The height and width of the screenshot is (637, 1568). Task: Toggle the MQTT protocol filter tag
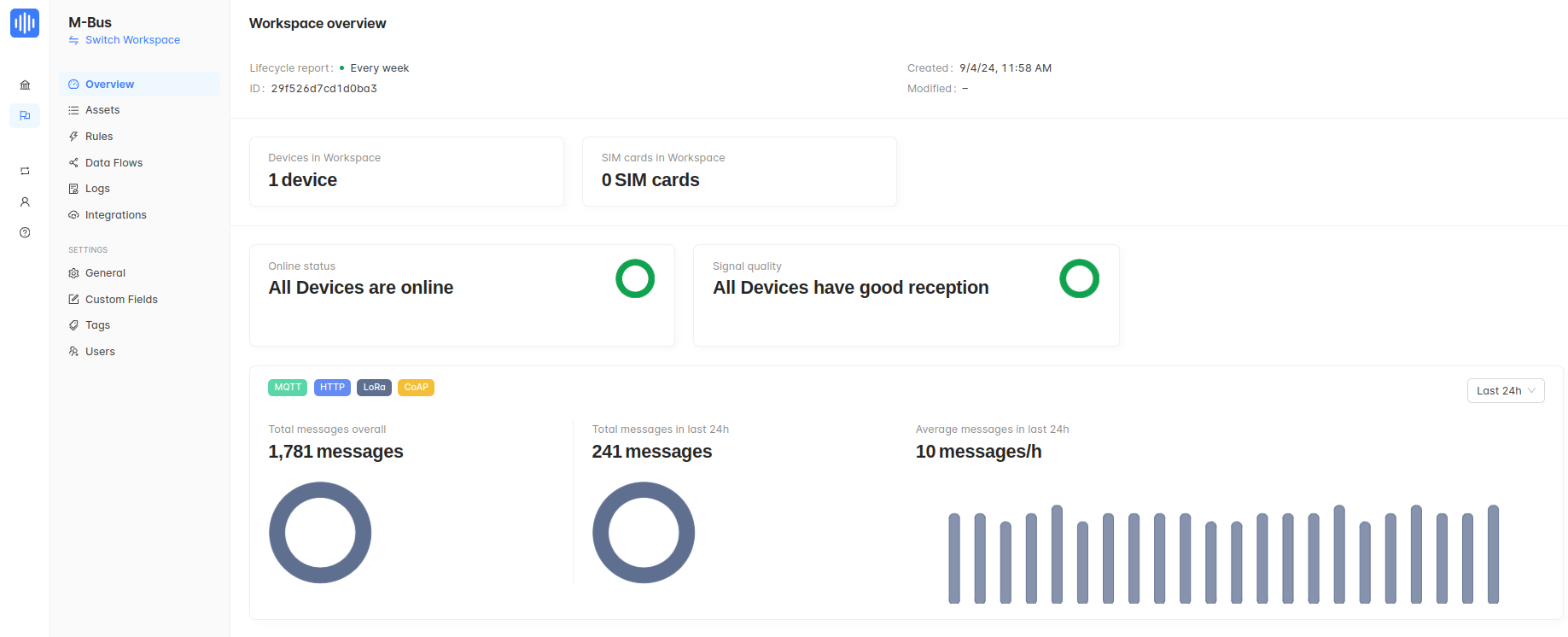(x=288, y=388)
